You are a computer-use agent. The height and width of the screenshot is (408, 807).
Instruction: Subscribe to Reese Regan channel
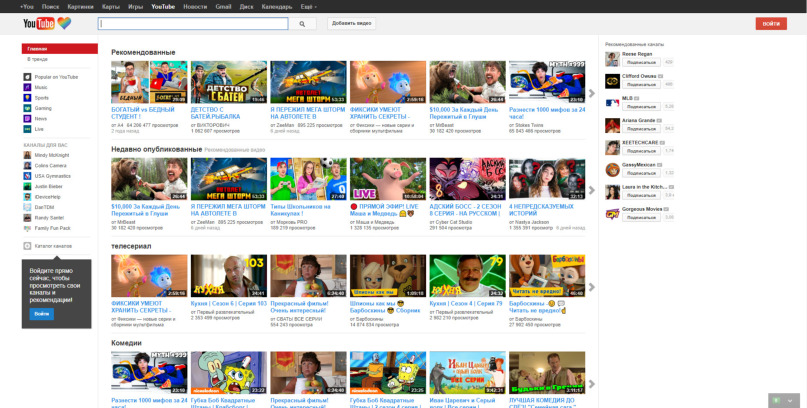tap(641, 62)
